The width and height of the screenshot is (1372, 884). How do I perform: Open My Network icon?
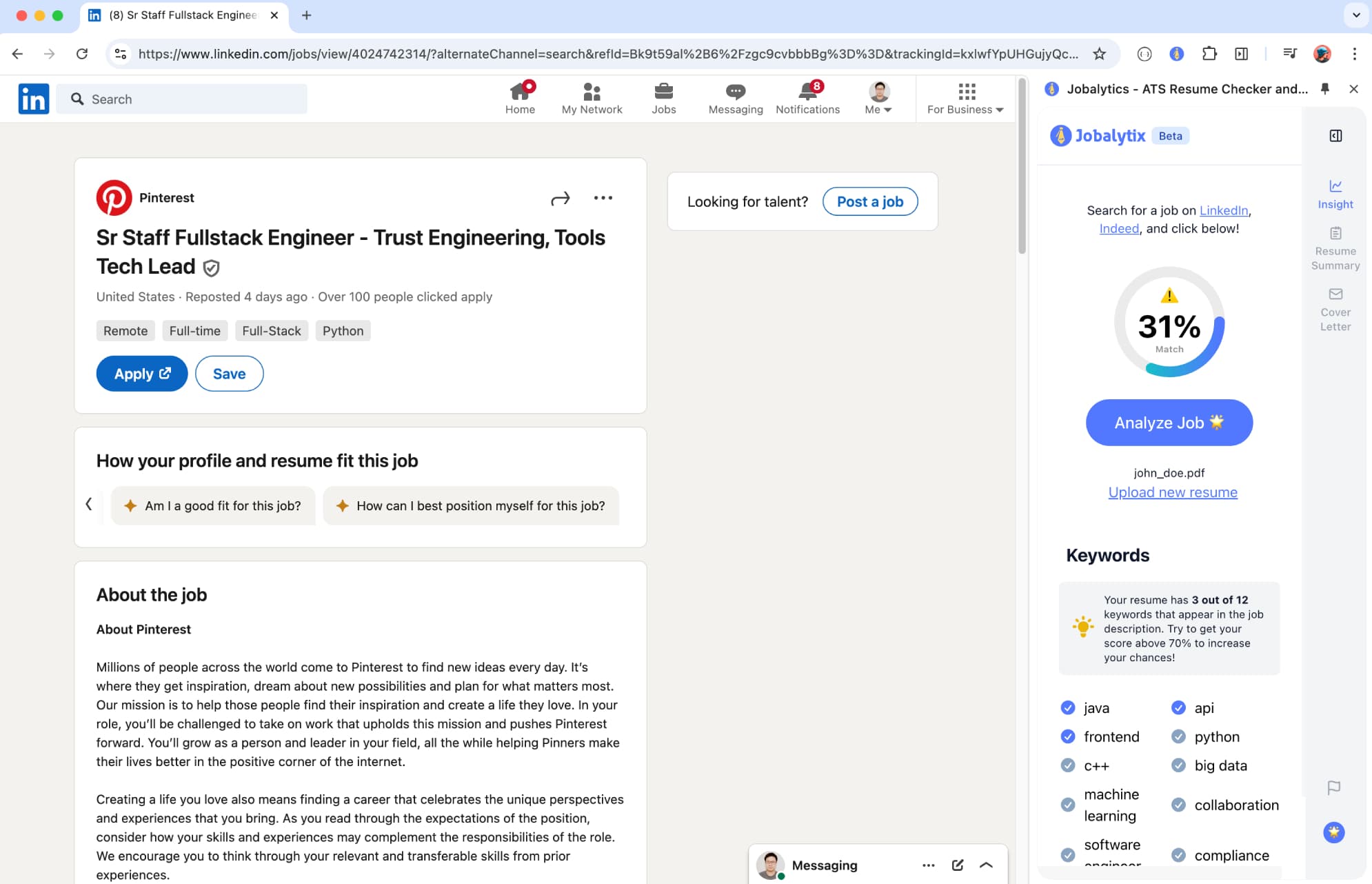click(x=592, y=99)
